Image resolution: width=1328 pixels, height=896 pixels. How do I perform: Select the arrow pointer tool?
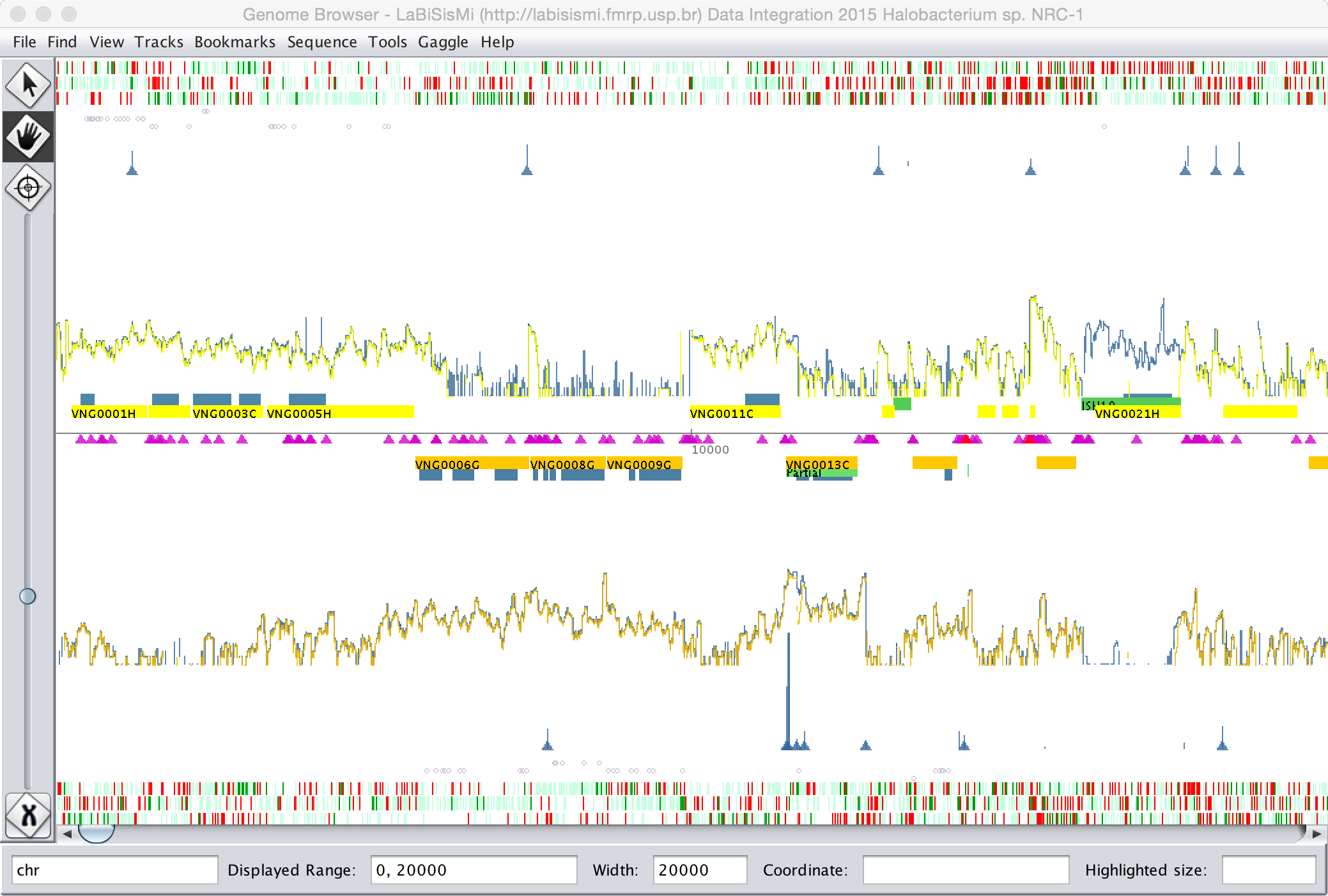click(x=28, y=84)
